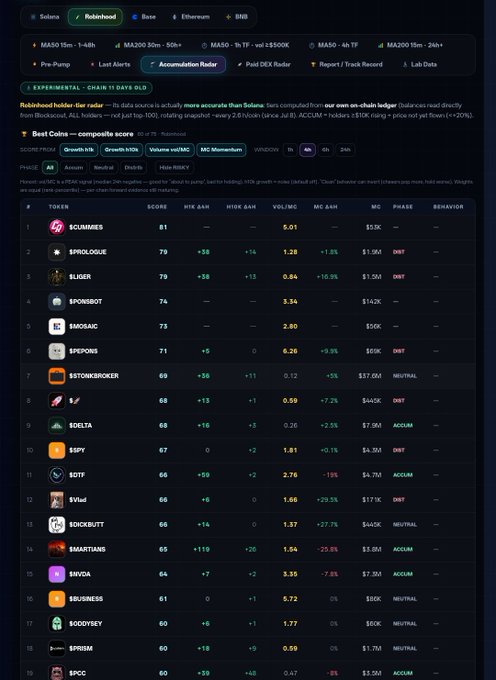Open the rocket token logo in row 8

pos(57,400)
